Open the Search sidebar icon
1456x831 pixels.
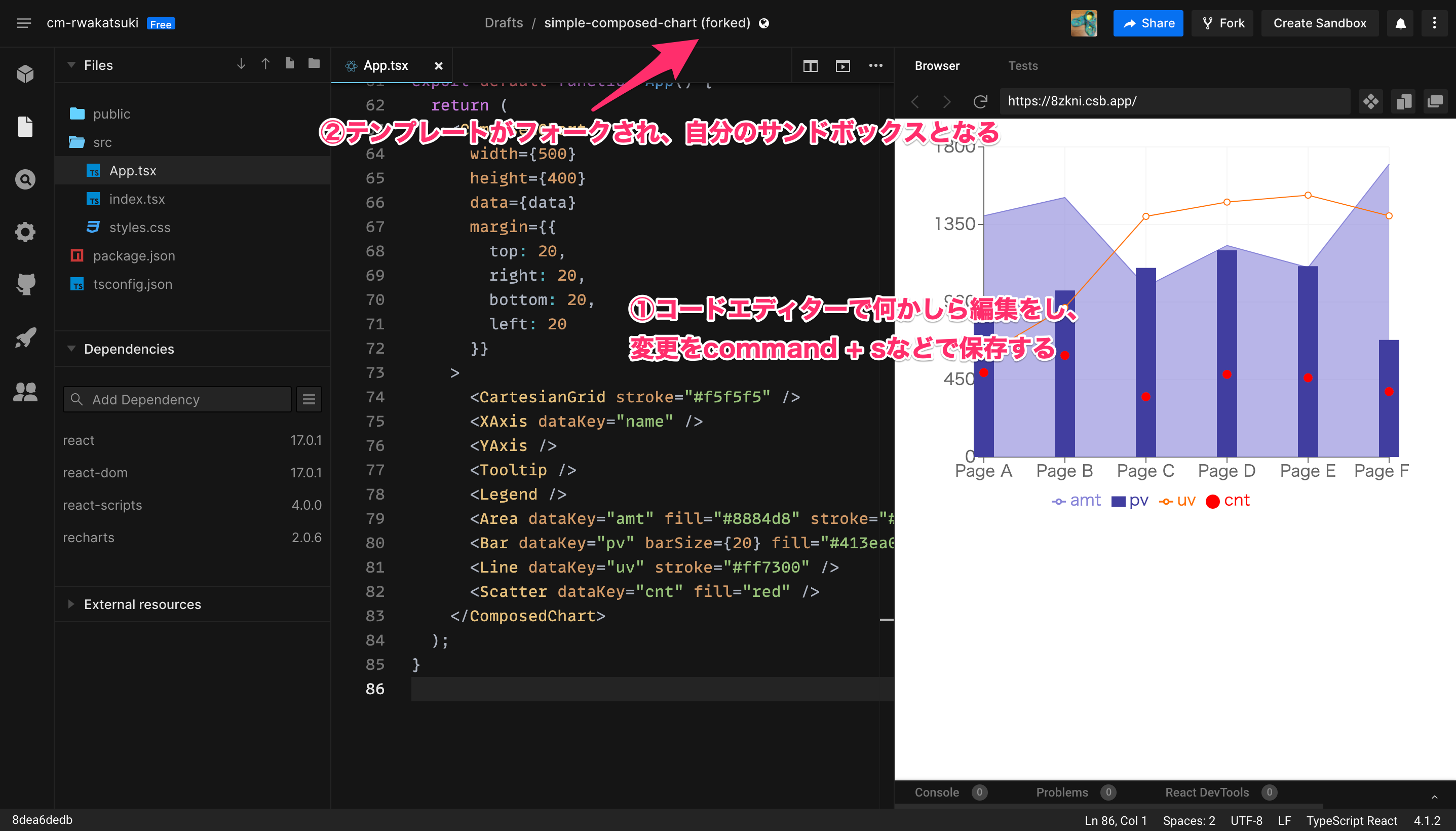point(25,180)
